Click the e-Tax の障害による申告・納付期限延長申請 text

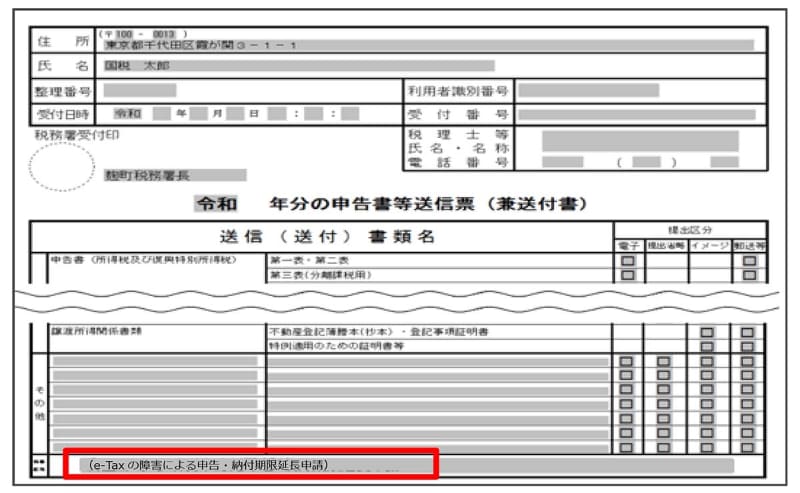pos(208,465)
